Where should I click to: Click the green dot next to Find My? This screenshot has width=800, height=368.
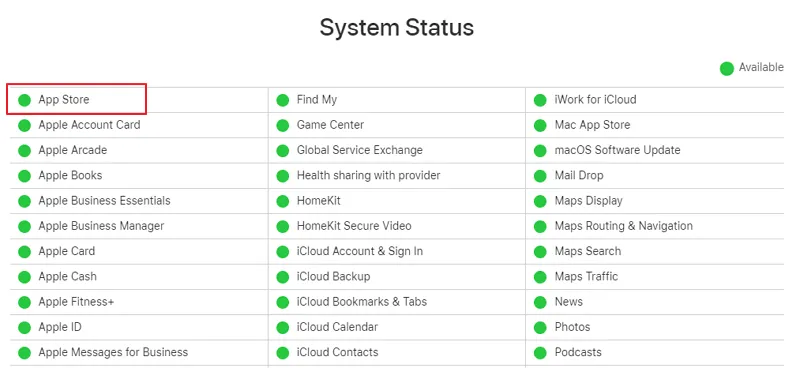click(283, 100)
